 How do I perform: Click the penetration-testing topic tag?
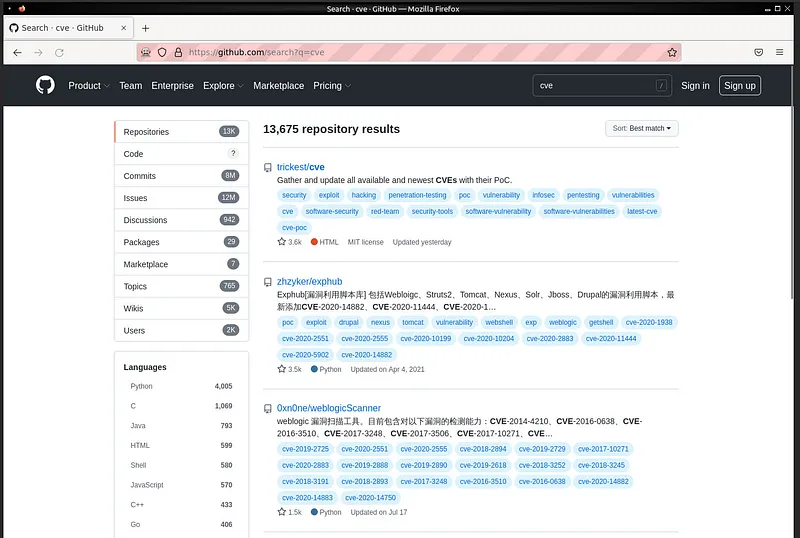pos(417,195)
